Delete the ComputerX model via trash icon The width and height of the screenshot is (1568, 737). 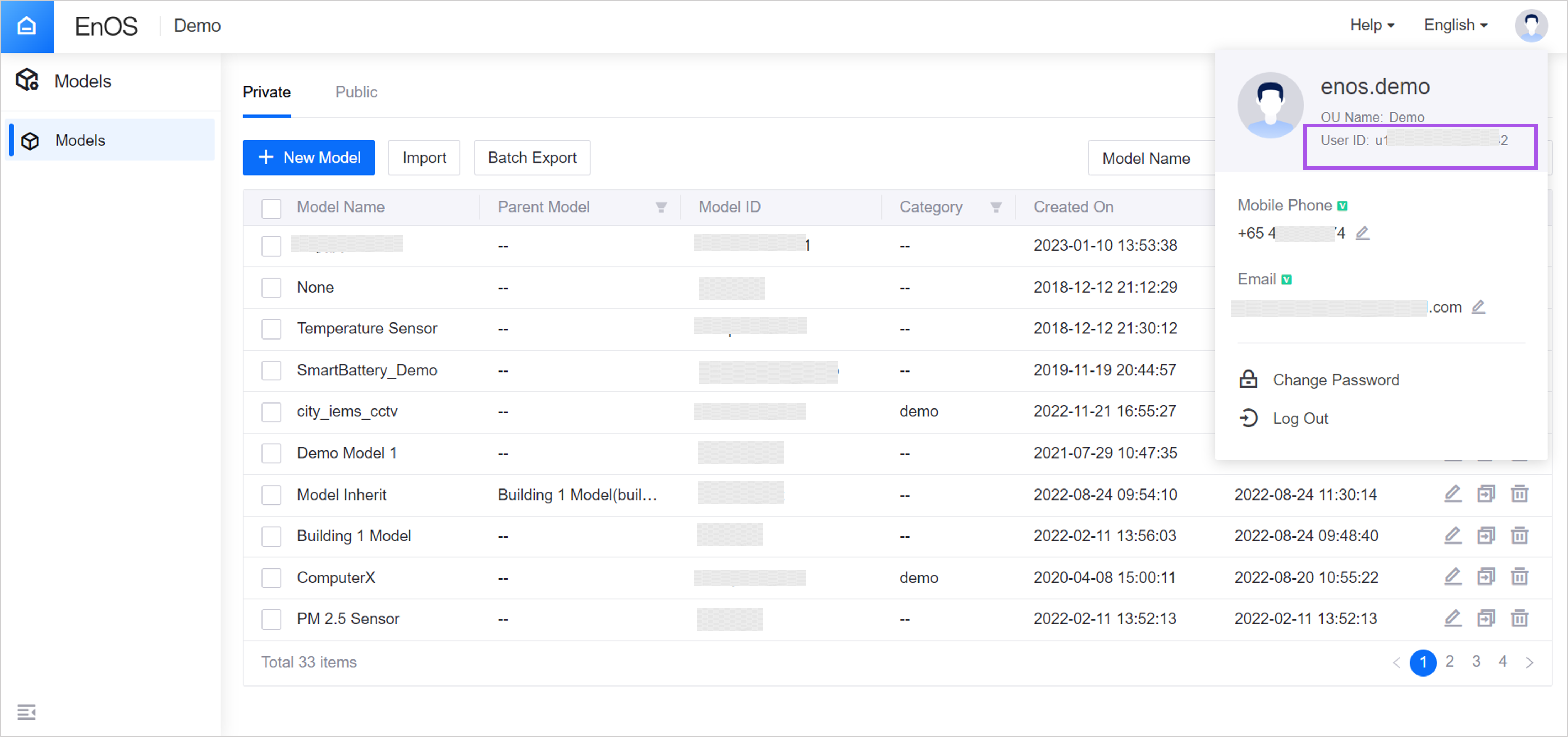tap(1519, 577)
